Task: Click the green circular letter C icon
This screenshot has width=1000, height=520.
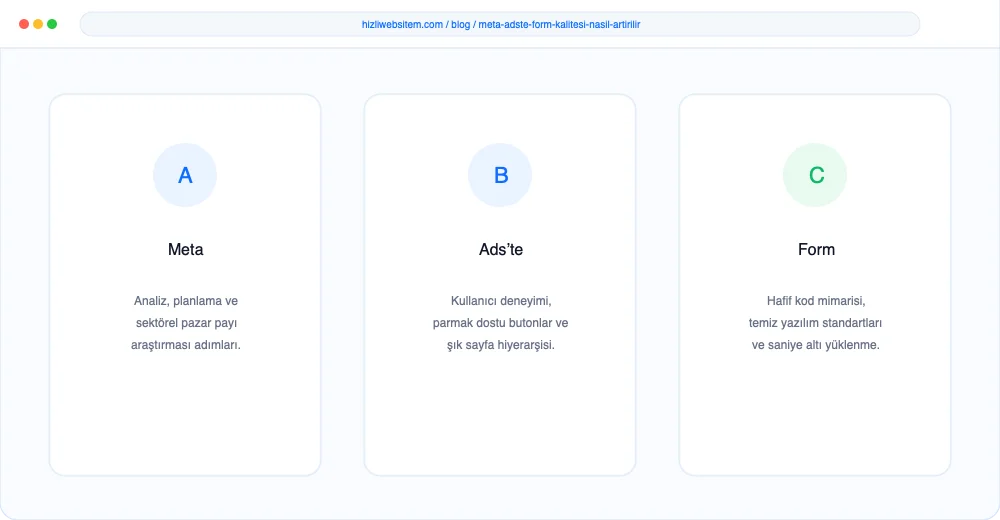Action: 815,175
